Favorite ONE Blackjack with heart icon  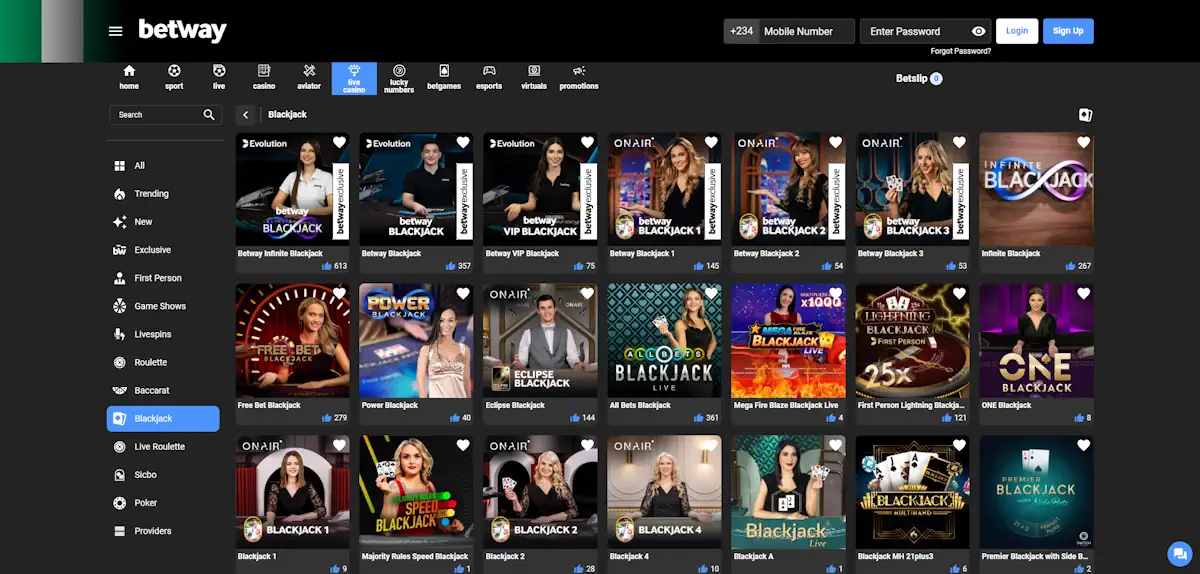[x=1083, y=294]
